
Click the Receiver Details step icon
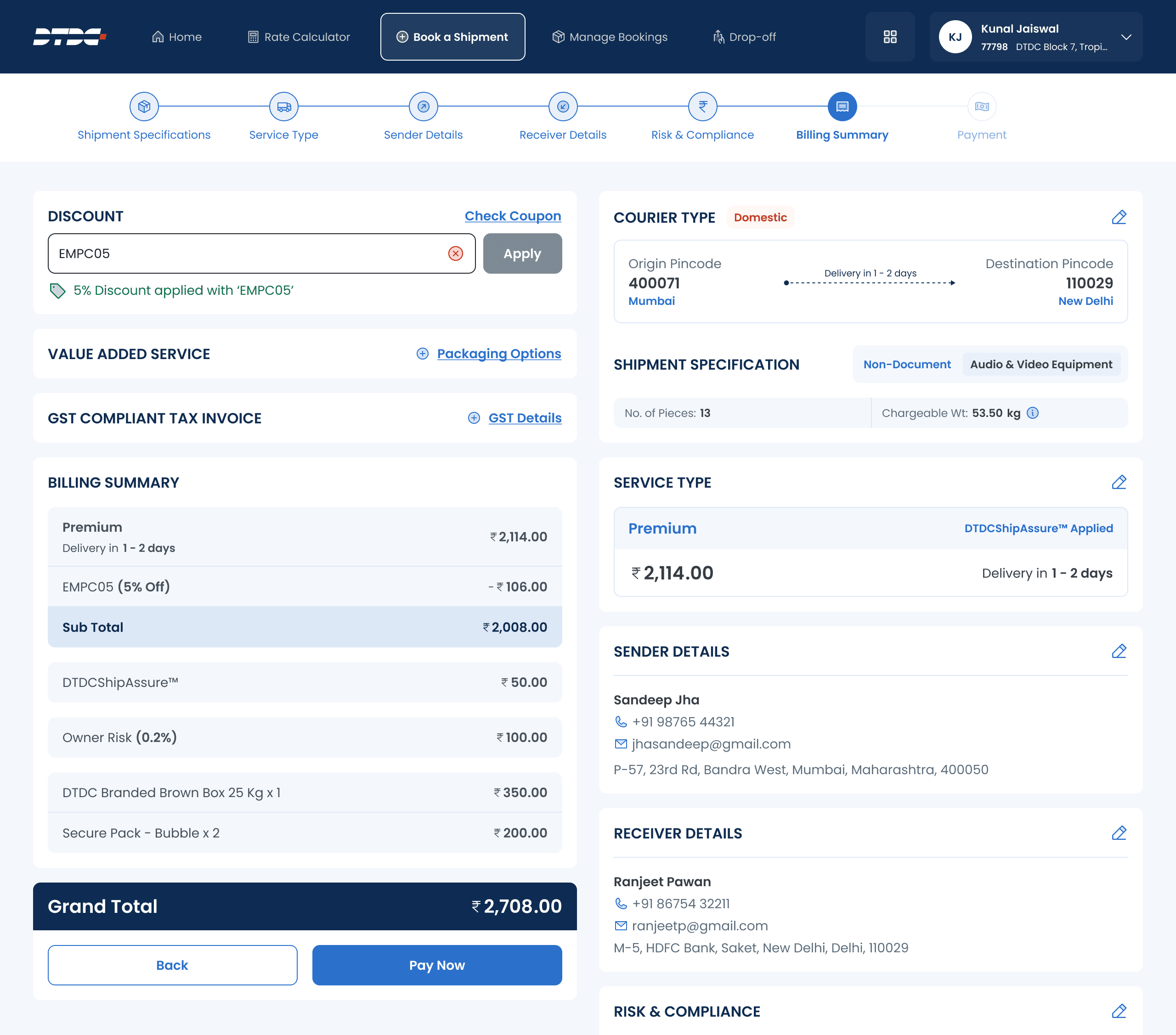pos(563,107)
